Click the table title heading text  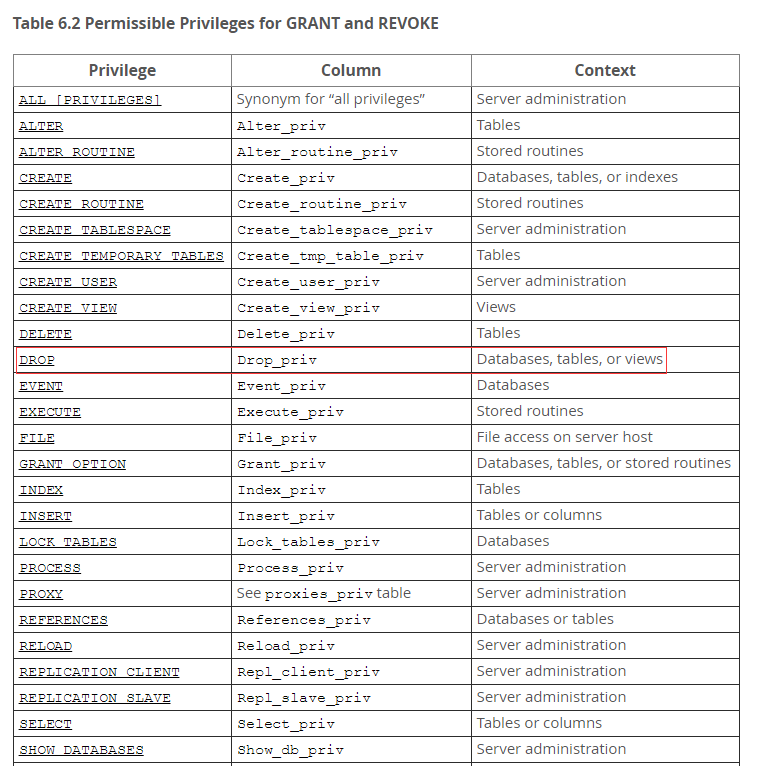click(x=225, y=22)
